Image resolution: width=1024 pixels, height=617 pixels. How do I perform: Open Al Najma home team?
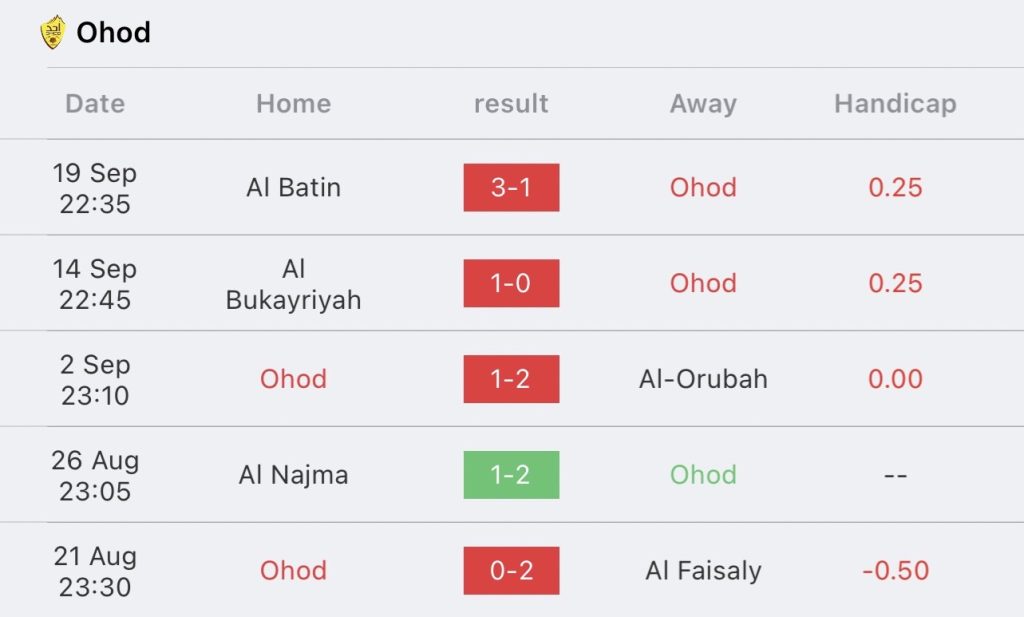pos(293,475)
